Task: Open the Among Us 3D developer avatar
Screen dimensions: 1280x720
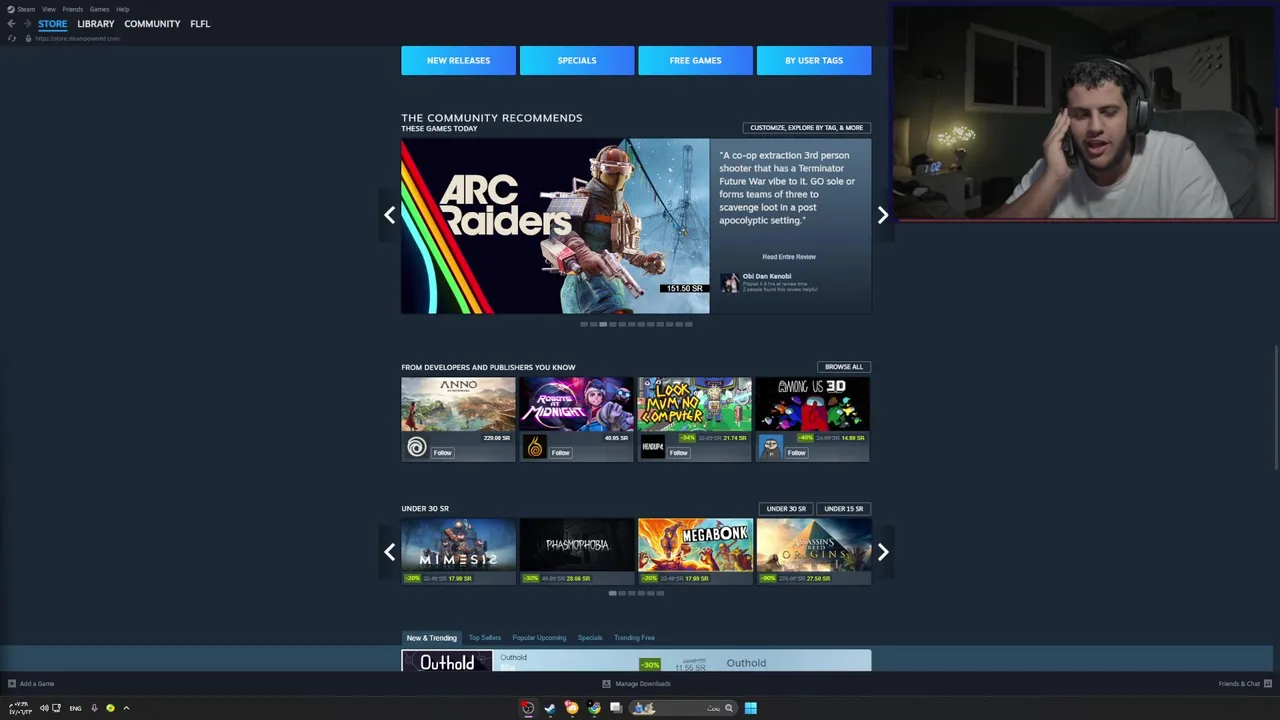Action: point(770,448)
